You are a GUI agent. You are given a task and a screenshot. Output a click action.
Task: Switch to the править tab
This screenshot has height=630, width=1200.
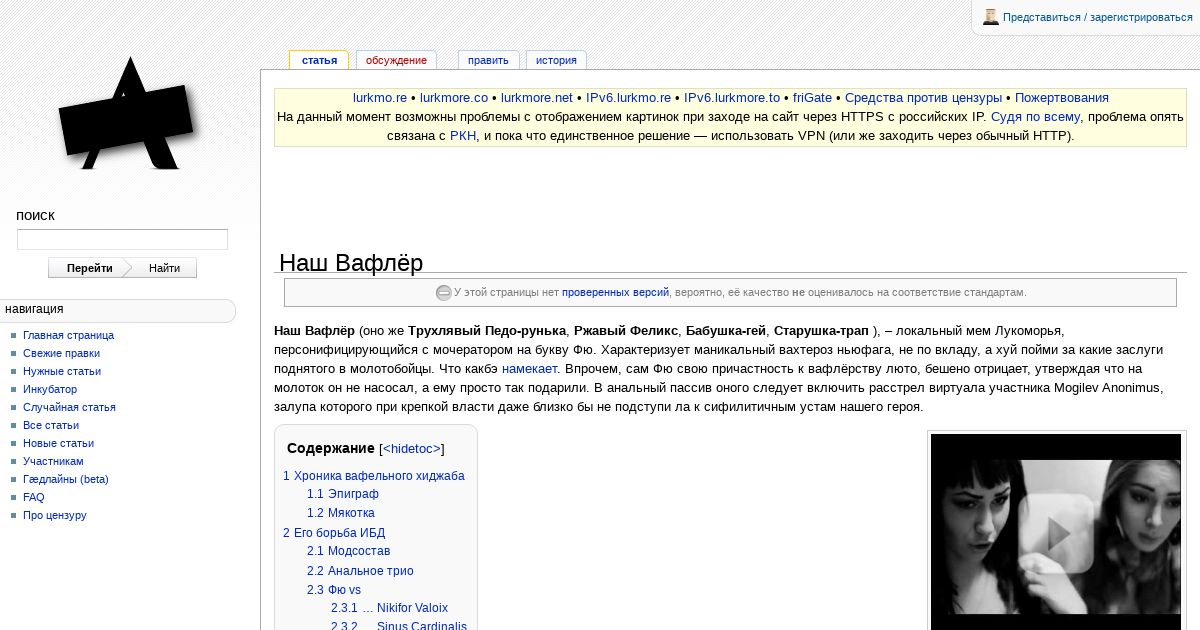point(488,60)
